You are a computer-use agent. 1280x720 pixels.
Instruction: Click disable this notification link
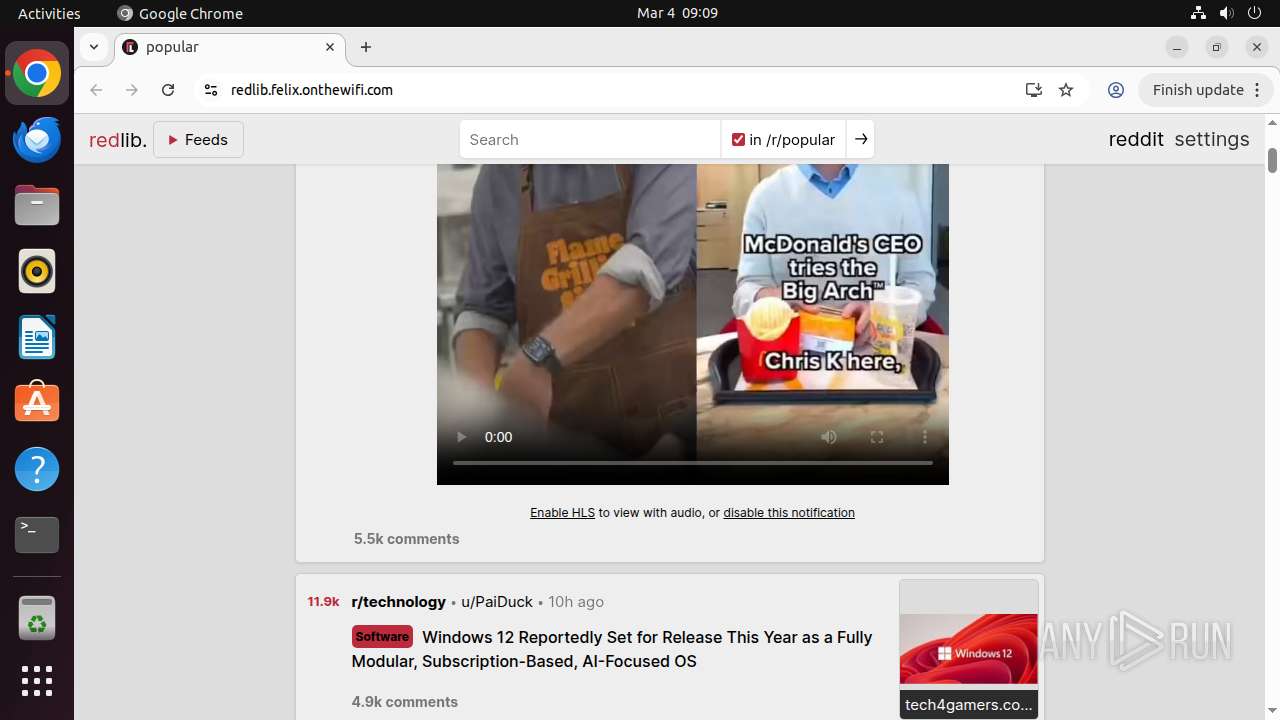[x=789, y=513]
